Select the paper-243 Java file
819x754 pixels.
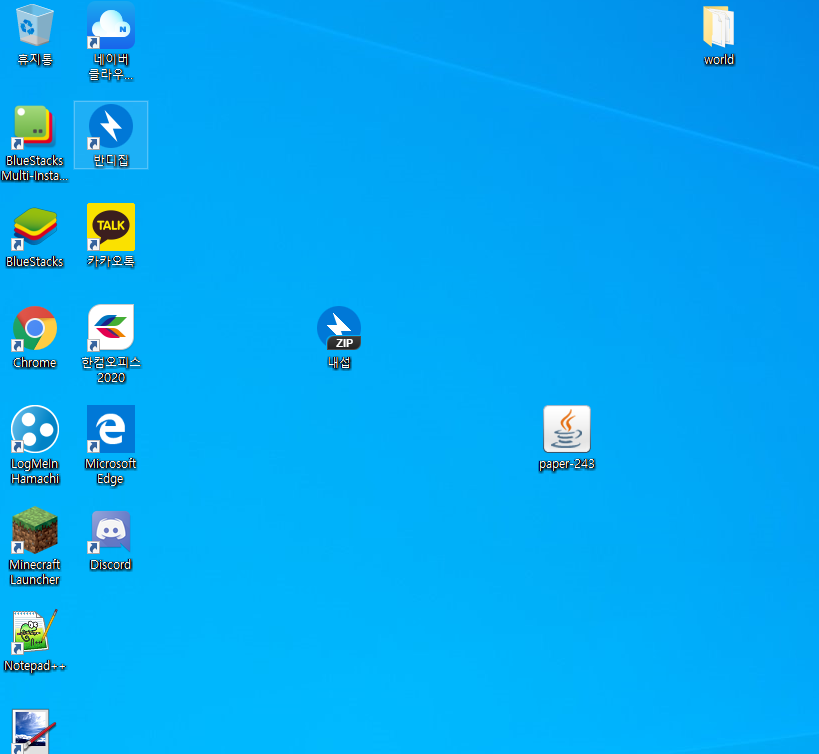coord(567,429)
